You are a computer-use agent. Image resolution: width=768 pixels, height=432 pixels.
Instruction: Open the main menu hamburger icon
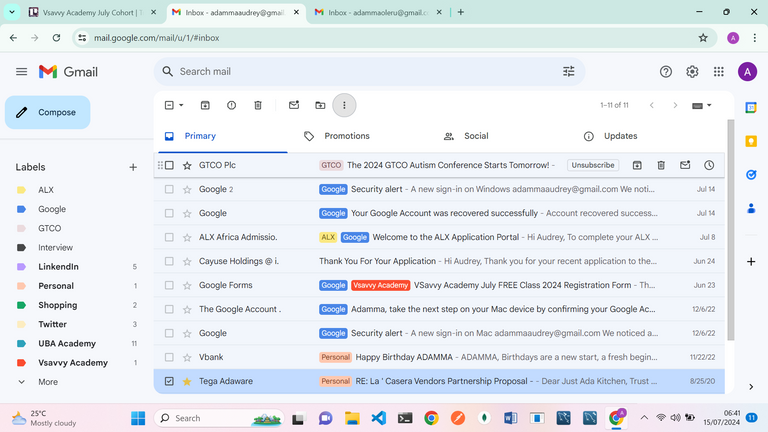tap(22, 72)
